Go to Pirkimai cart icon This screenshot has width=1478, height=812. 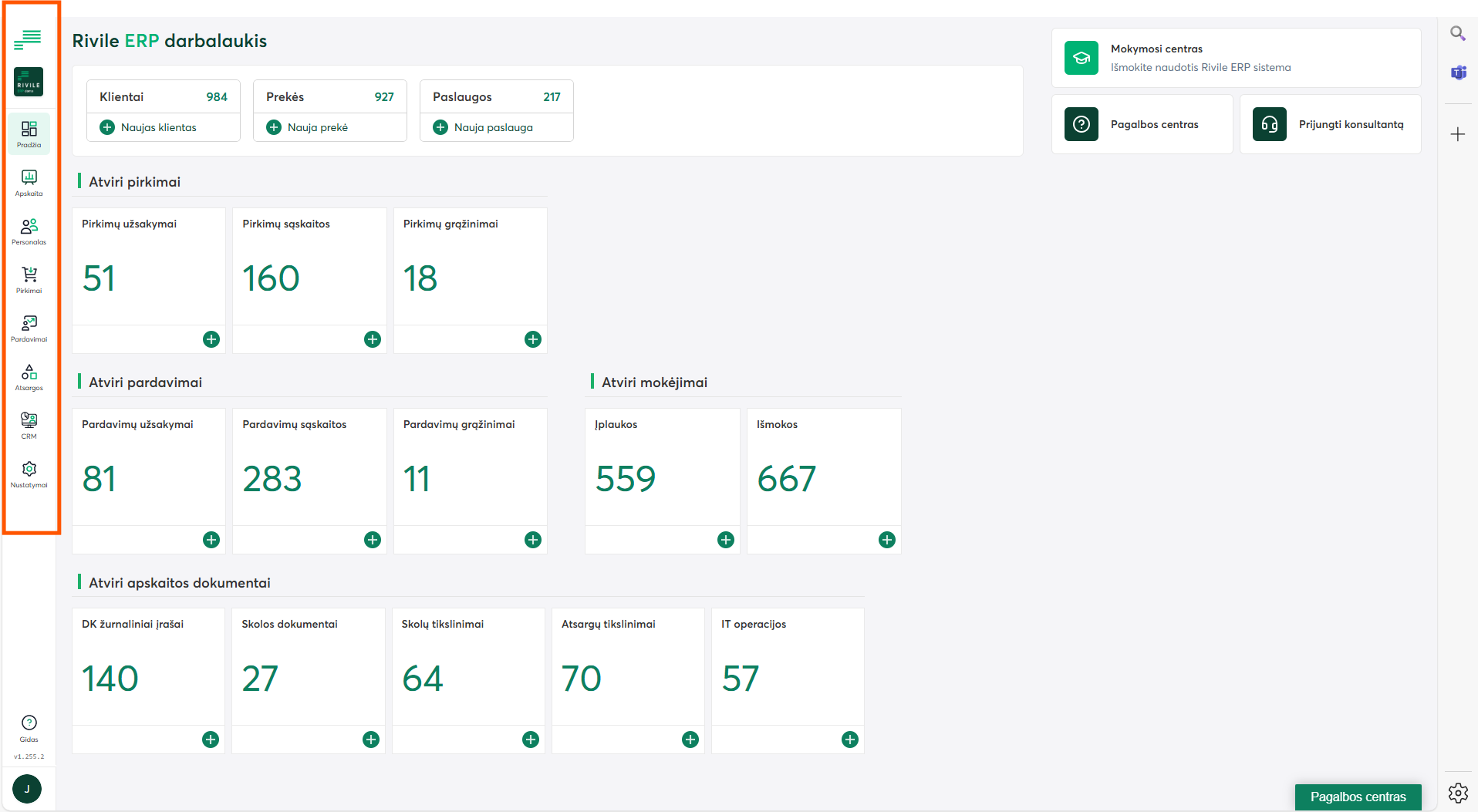coord(29,280)
